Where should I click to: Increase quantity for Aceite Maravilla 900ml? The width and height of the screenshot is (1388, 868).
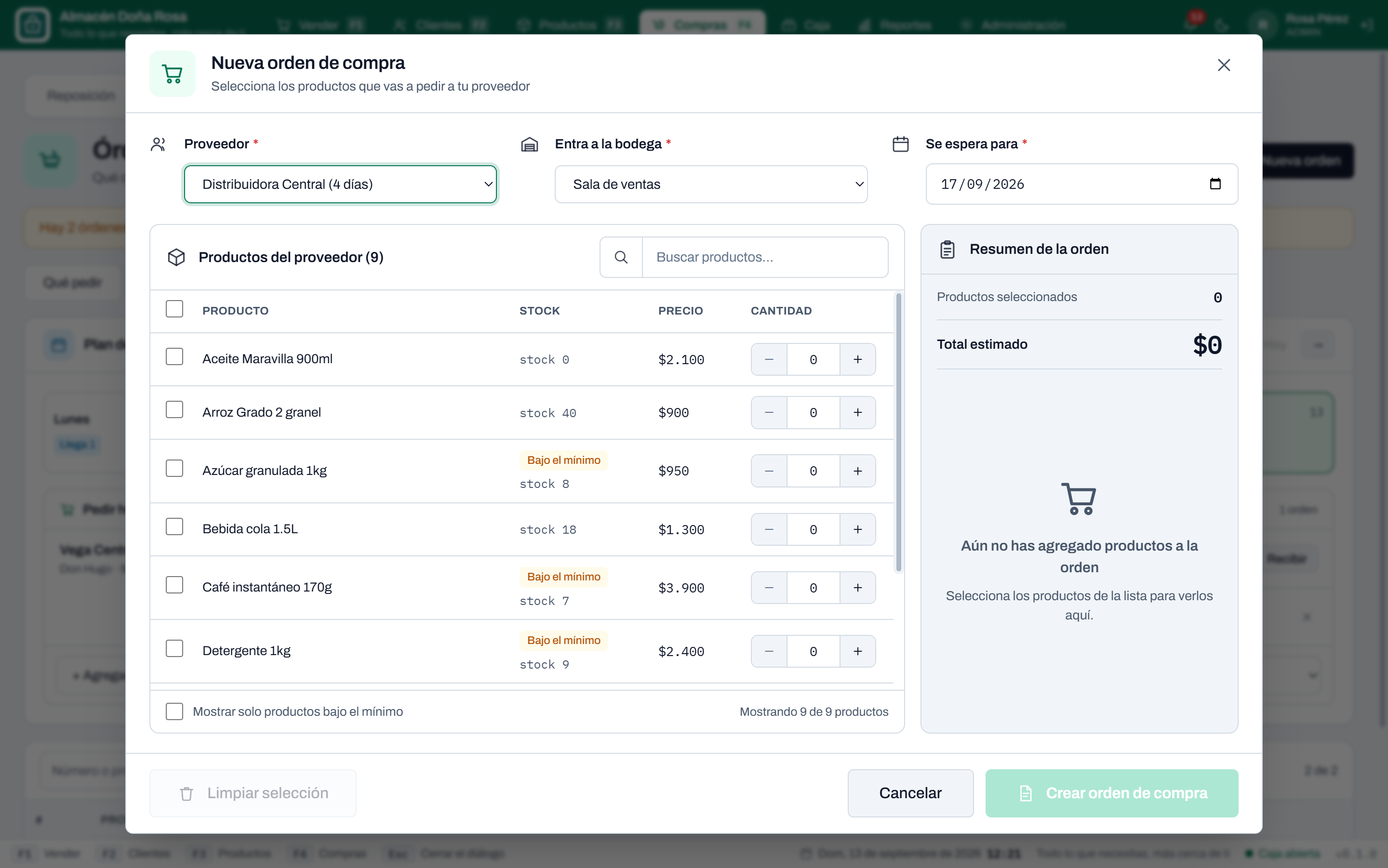coord(857,359)
